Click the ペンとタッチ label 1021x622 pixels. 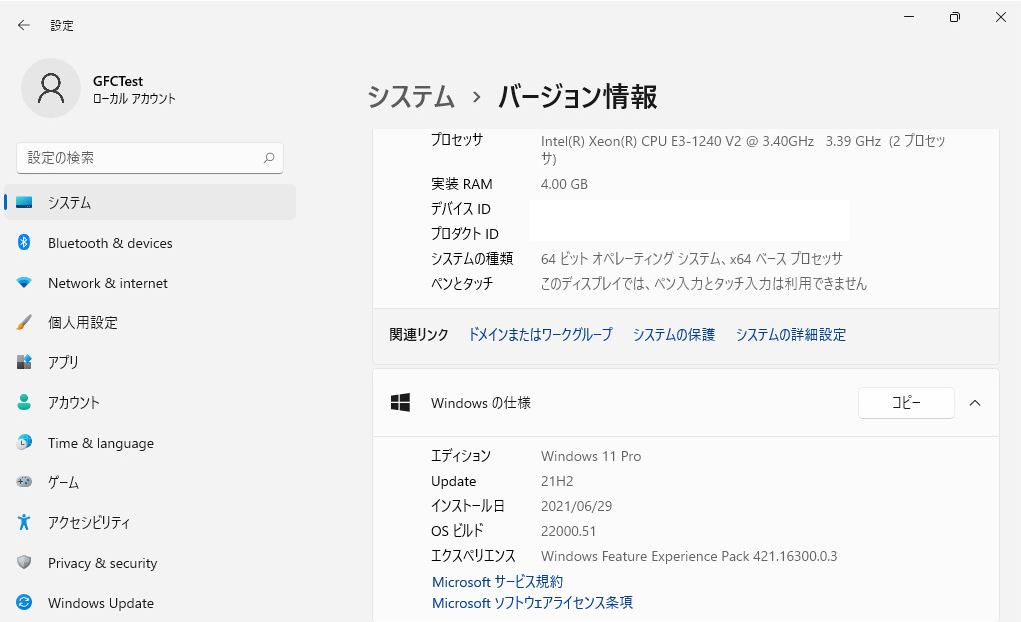coord(462,283)
